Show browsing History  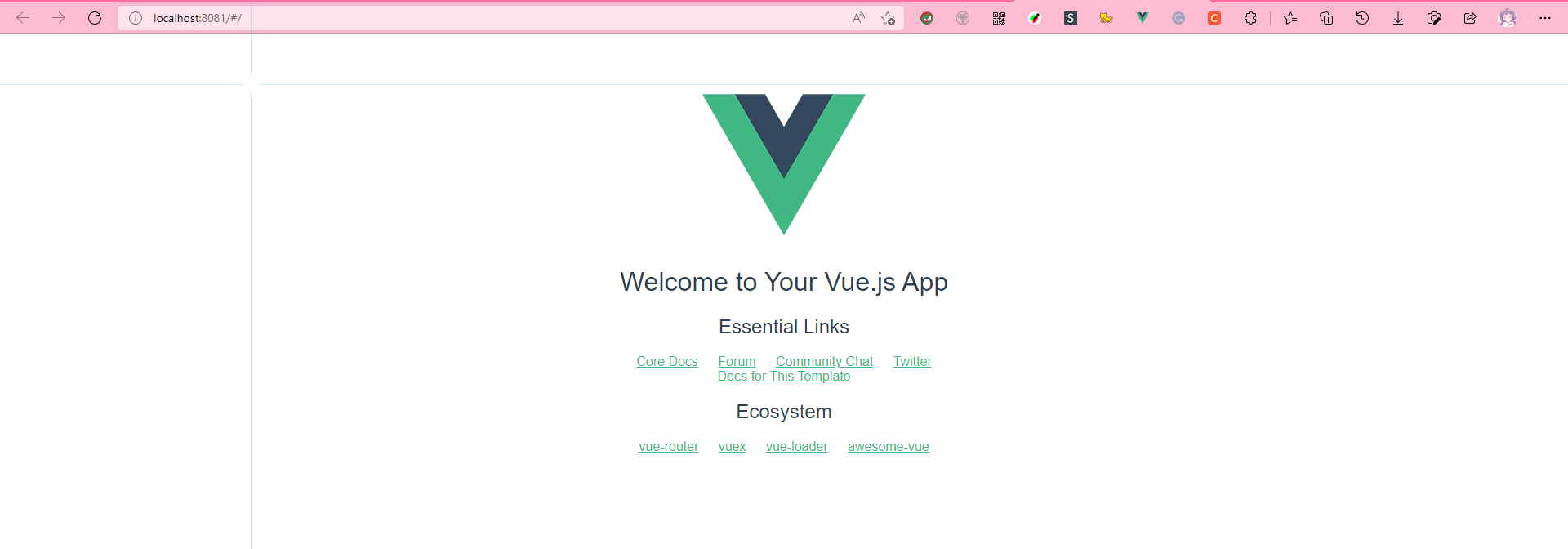pos(1362,18)
